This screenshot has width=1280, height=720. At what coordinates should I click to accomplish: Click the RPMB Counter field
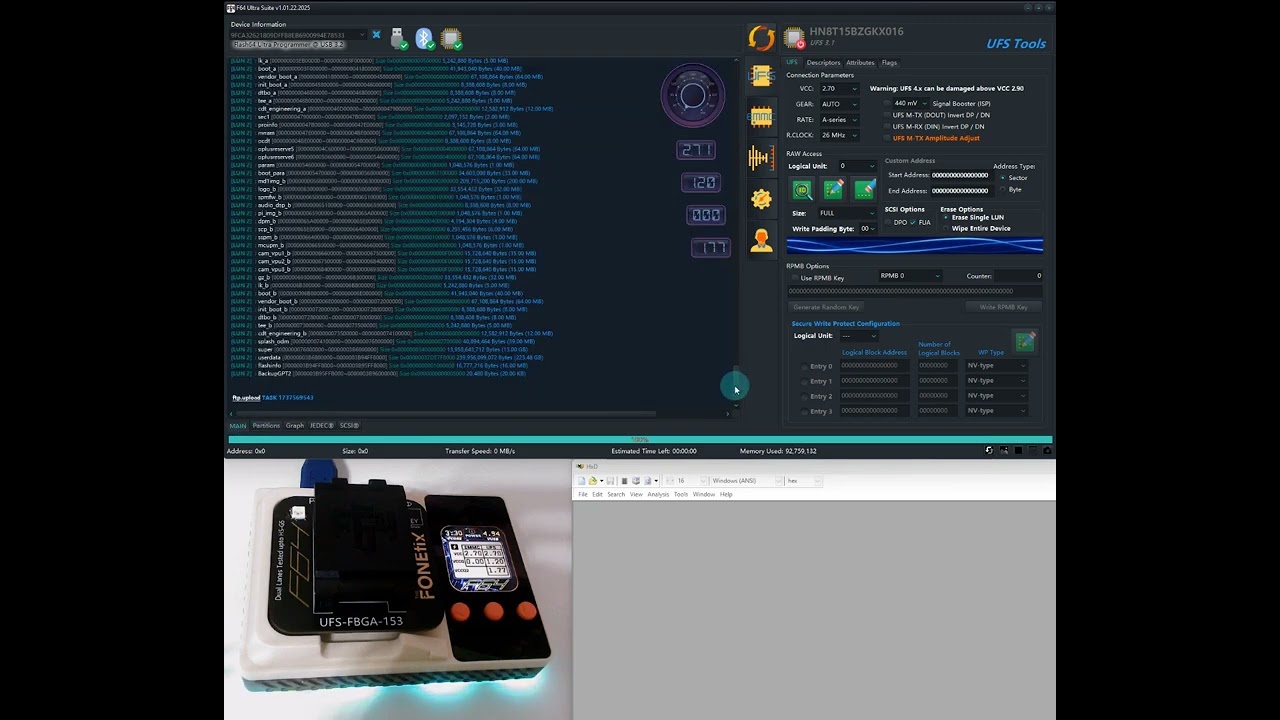pos(1019,276)
